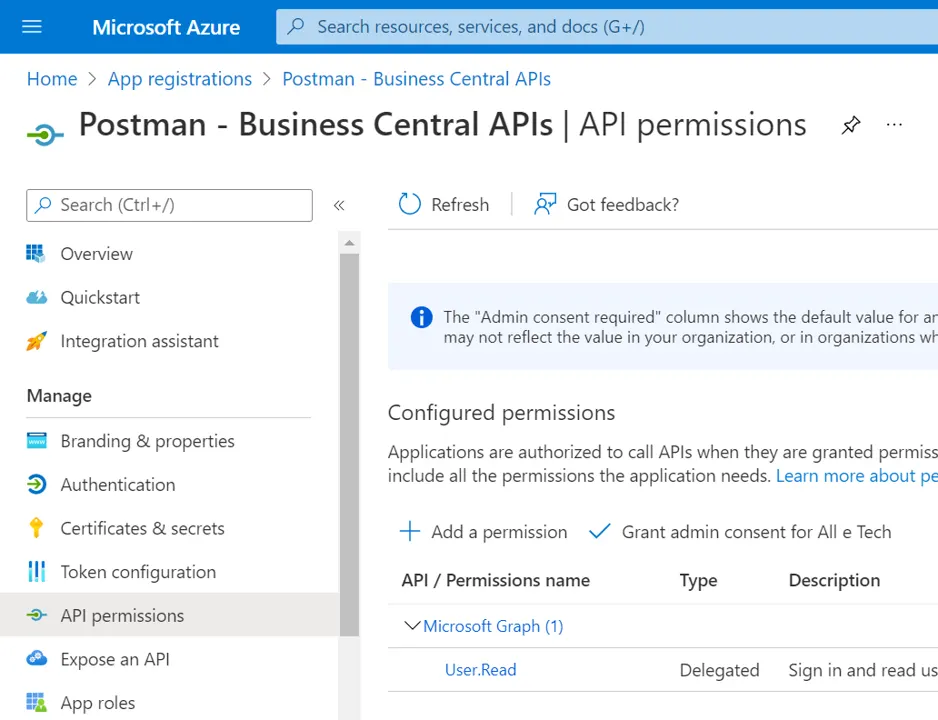
Task: Collapse the Microsoft Graph (1) group chevron
Action: click(x=412, y=626)
